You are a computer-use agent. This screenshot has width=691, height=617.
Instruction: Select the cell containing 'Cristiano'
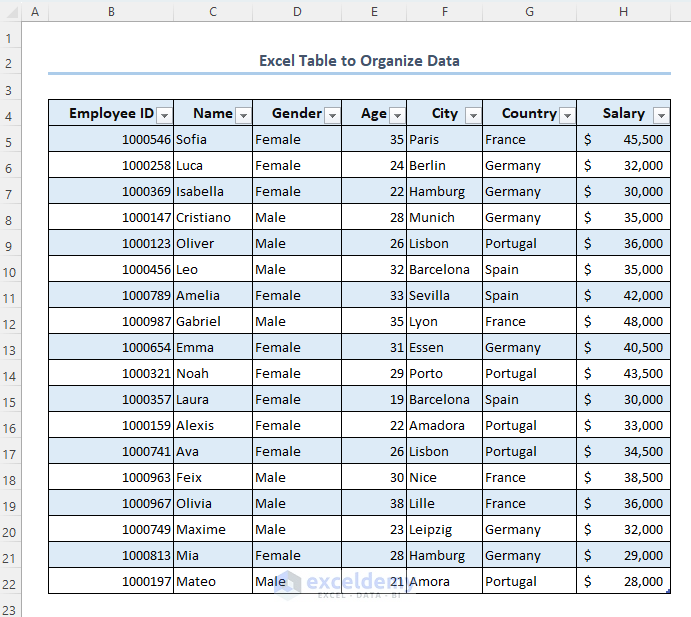click(213, 217)
